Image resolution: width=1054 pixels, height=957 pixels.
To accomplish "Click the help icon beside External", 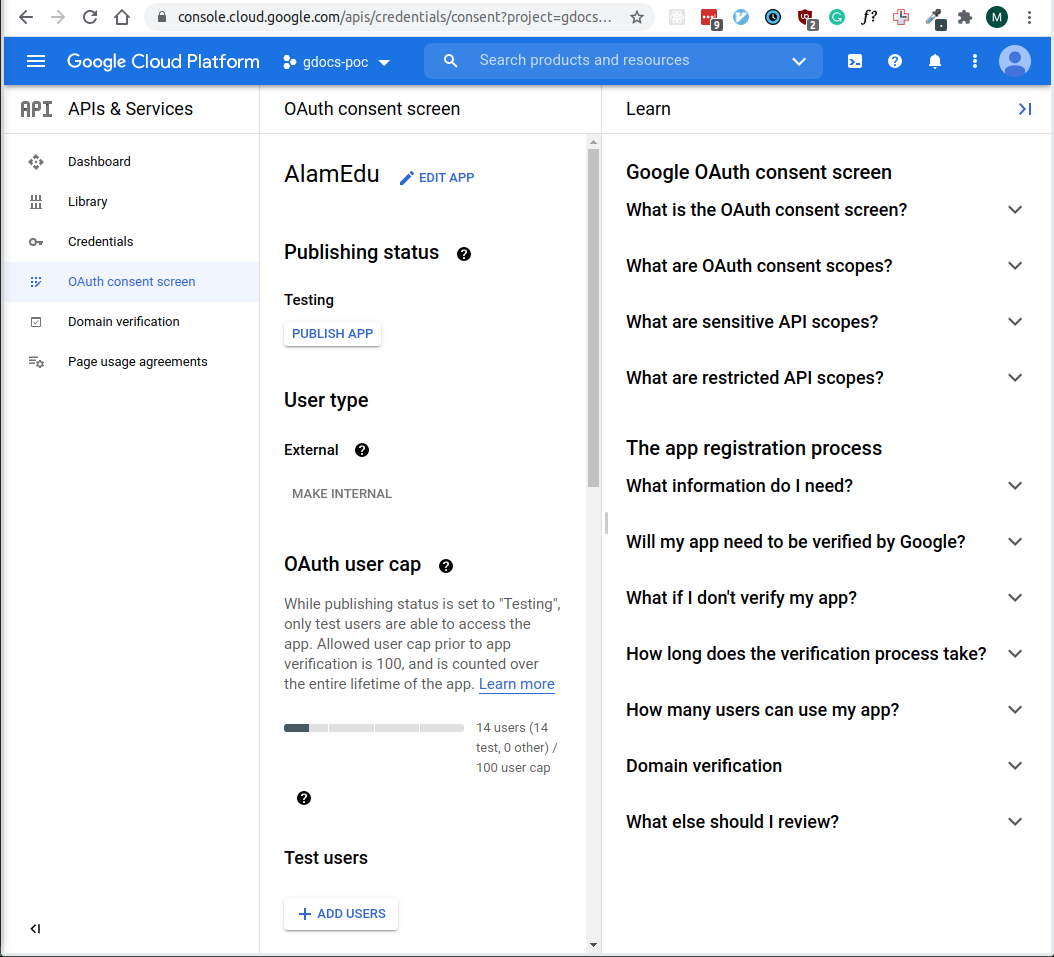I will 362,450.
